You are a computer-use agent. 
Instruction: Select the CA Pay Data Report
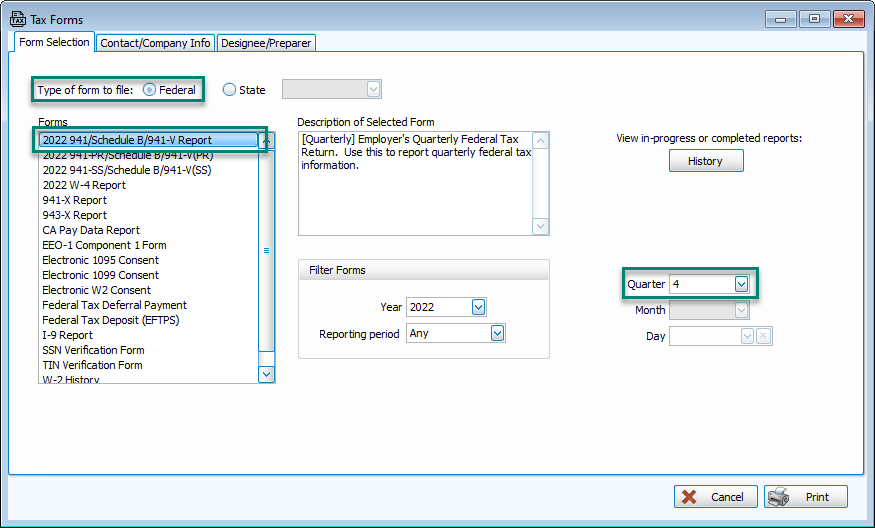[91, 230]
